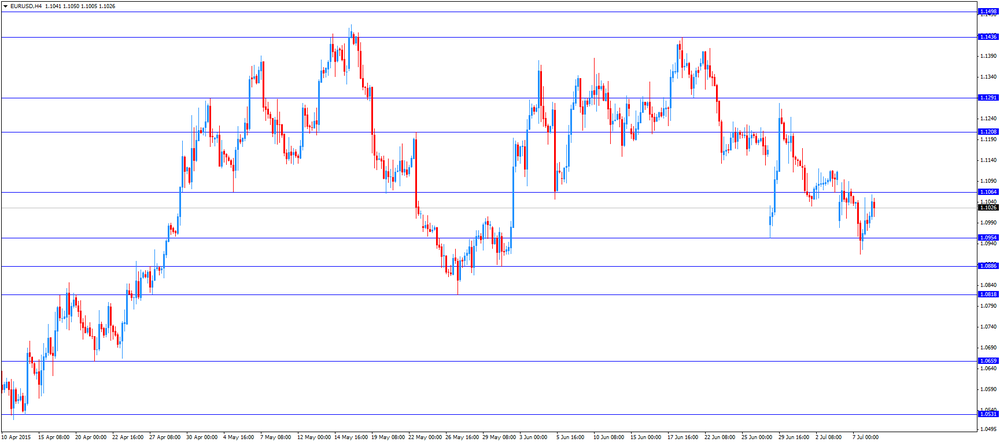The width and height of the screenshot is (1000, 442).
Task: Select the 1.1291 horizontal line price tag
Action: [987, 98]
